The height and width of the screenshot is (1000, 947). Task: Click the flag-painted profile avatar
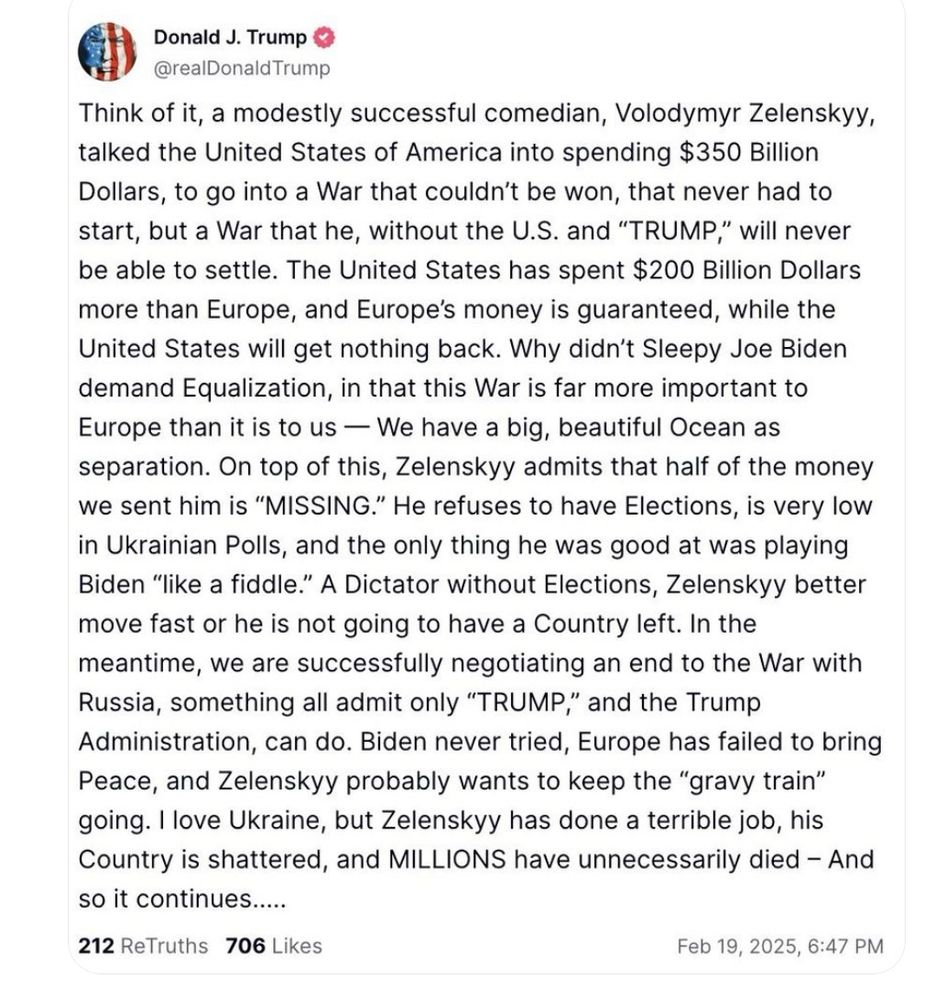pos(107,52)
